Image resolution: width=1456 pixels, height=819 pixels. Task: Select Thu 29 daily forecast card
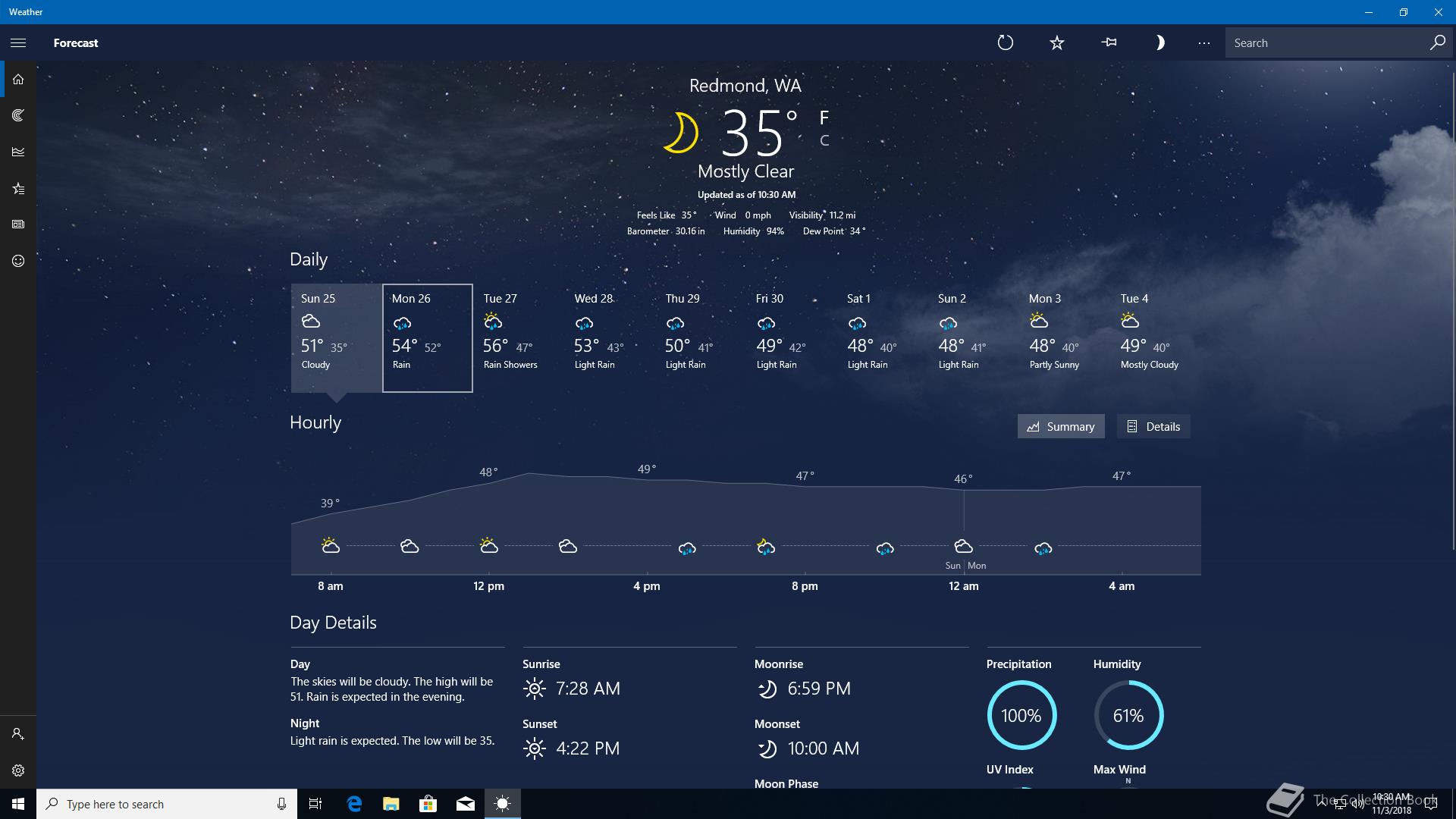[x=701, y=338]
